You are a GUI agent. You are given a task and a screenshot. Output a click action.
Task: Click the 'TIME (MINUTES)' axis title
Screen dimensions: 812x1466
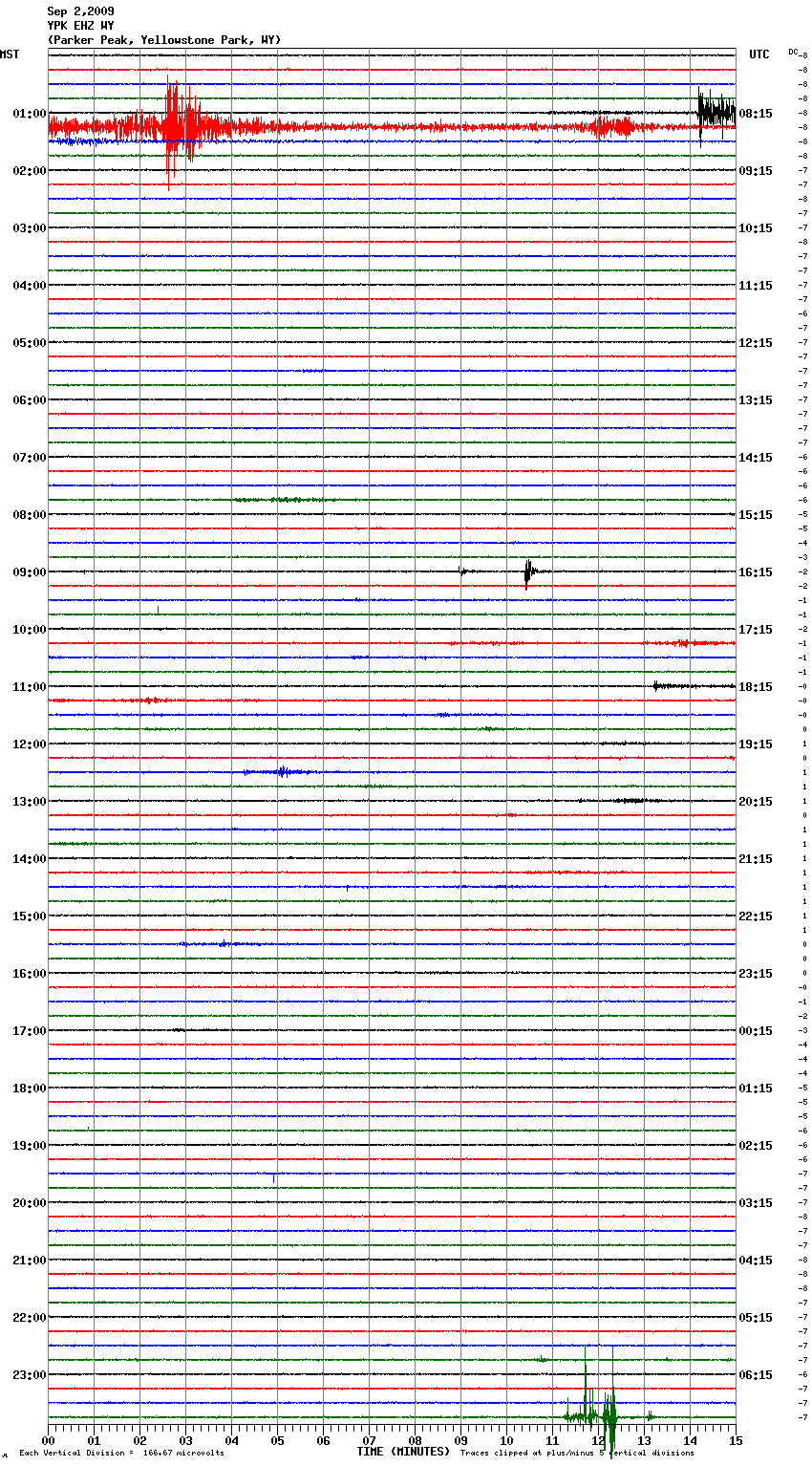403,1452
